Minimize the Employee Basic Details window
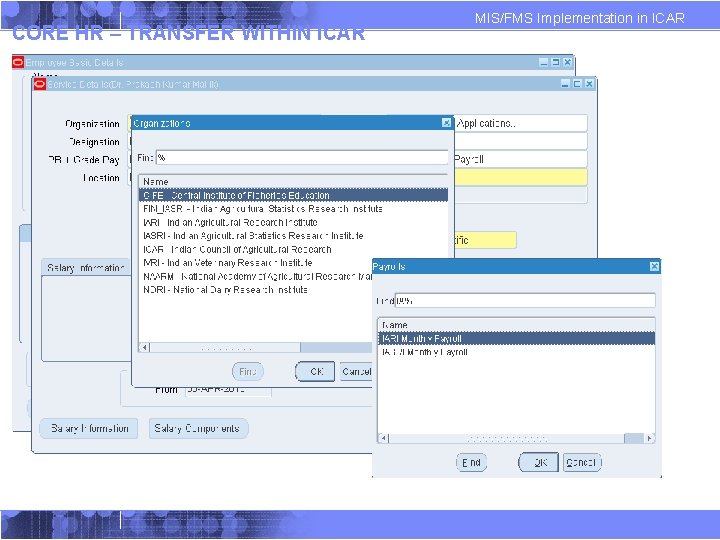Viewport: 720px width, 540px height. [544, 62]
